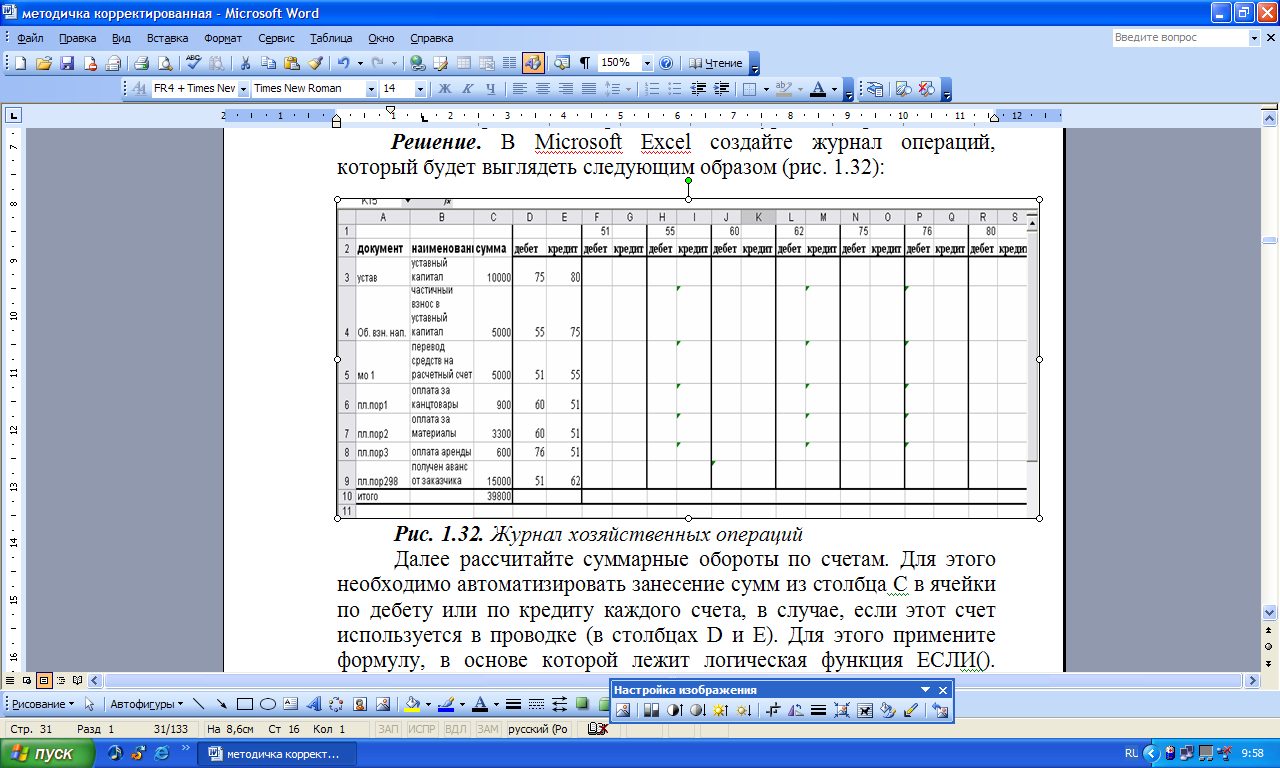The height and width of the screenshot is (768, 1280).
Task: Toggle the show paragraph marks button
Action: click(585, 63)
